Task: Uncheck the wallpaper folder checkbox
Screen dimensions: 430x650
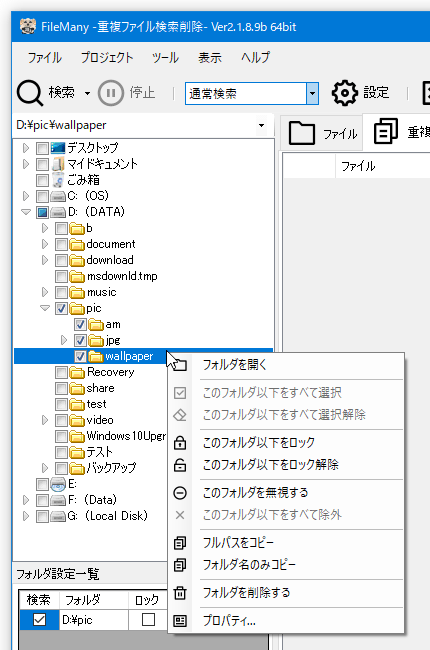Action: 80,357
